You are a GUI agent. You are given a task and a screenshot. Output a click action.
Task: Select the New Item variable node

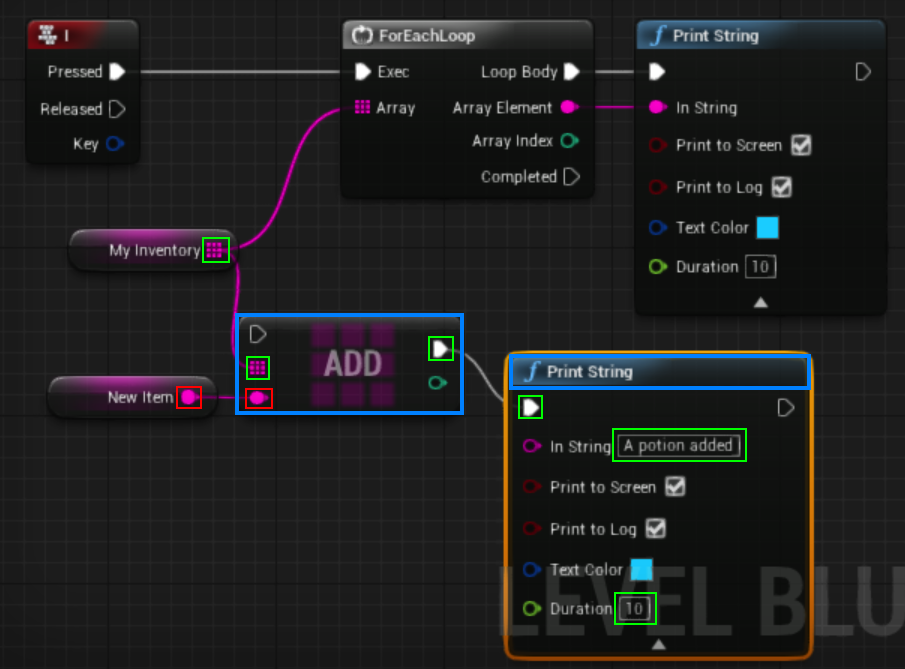click(133, 397)
